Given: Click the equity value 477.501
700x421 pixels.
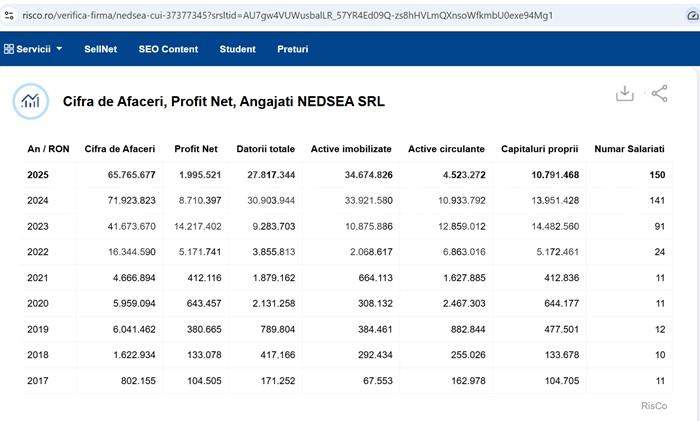Looking at the screenshot, I should click(x=562, y=329).
